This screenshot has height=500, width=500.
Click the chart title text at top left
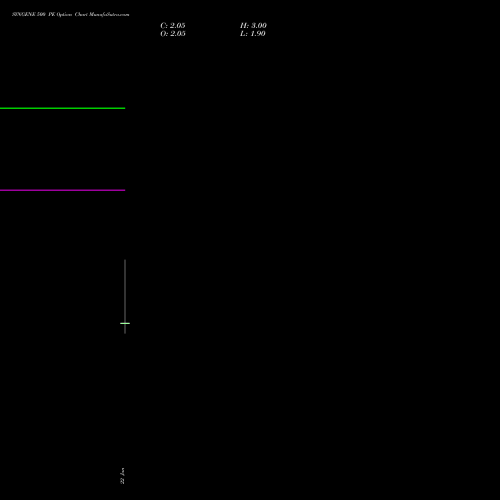[x=71, y=14]
